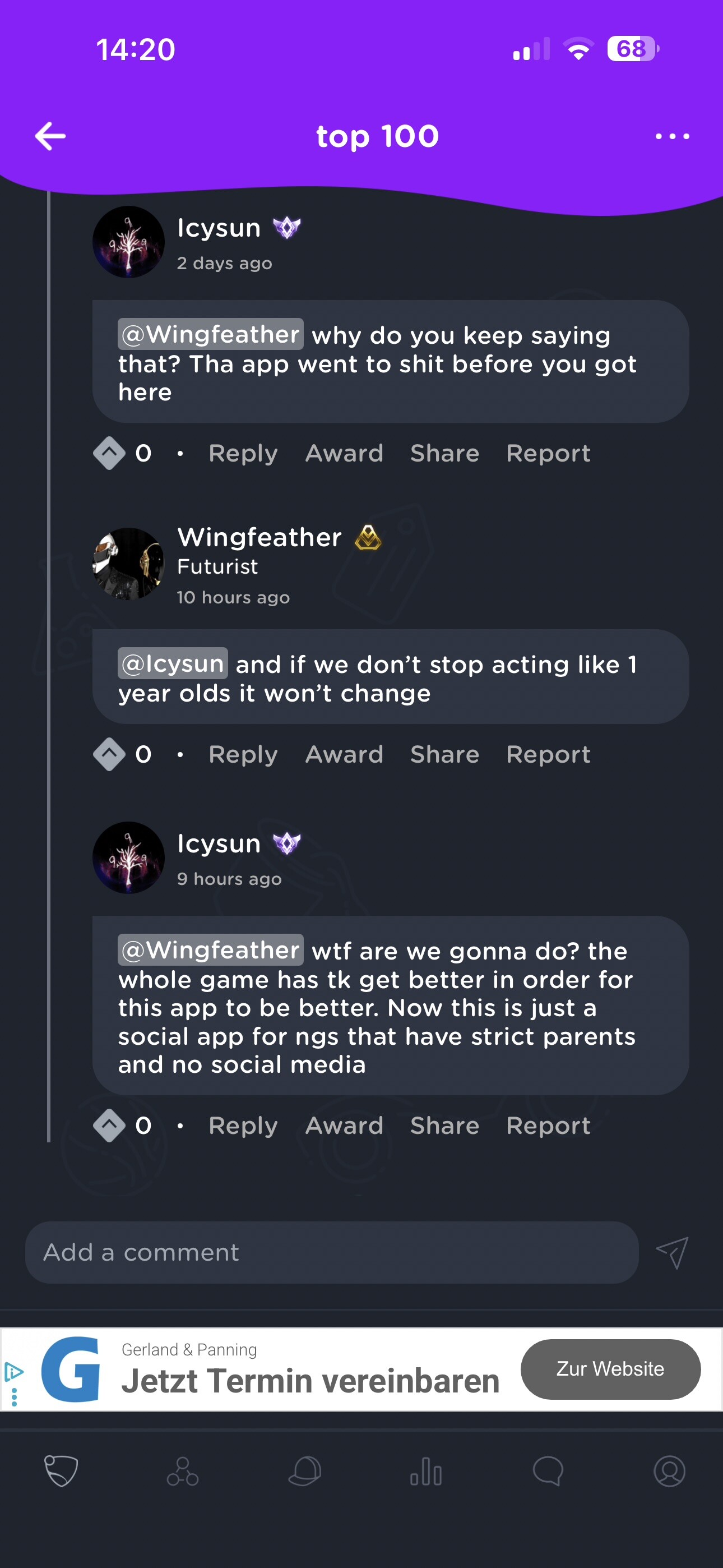Open the chat bubble tab
Image resolution: width=723 pixels, height=1568 pixels.
click(548, 1471)
